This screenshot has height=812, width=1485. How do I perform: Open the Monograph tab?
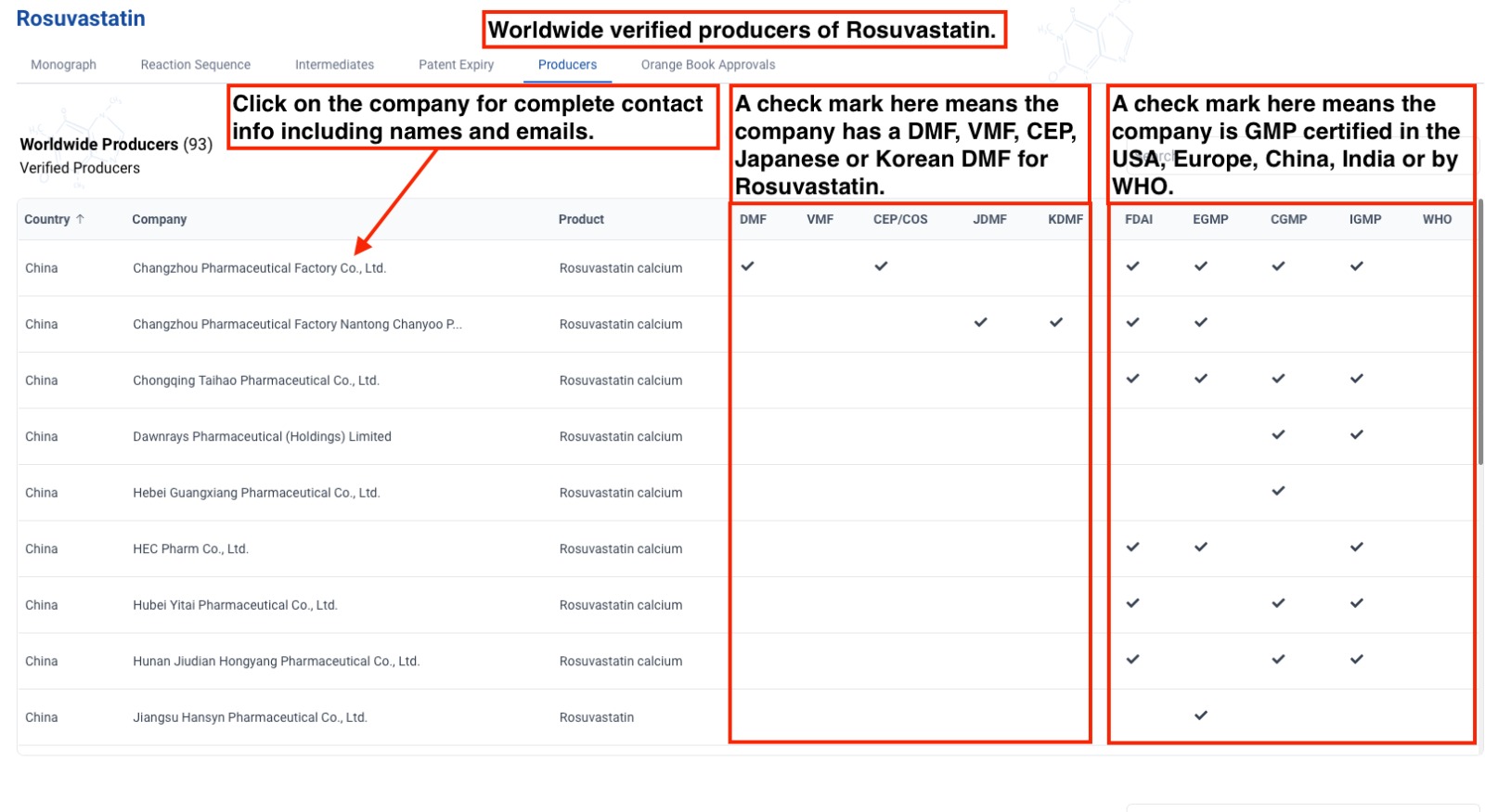63,65
